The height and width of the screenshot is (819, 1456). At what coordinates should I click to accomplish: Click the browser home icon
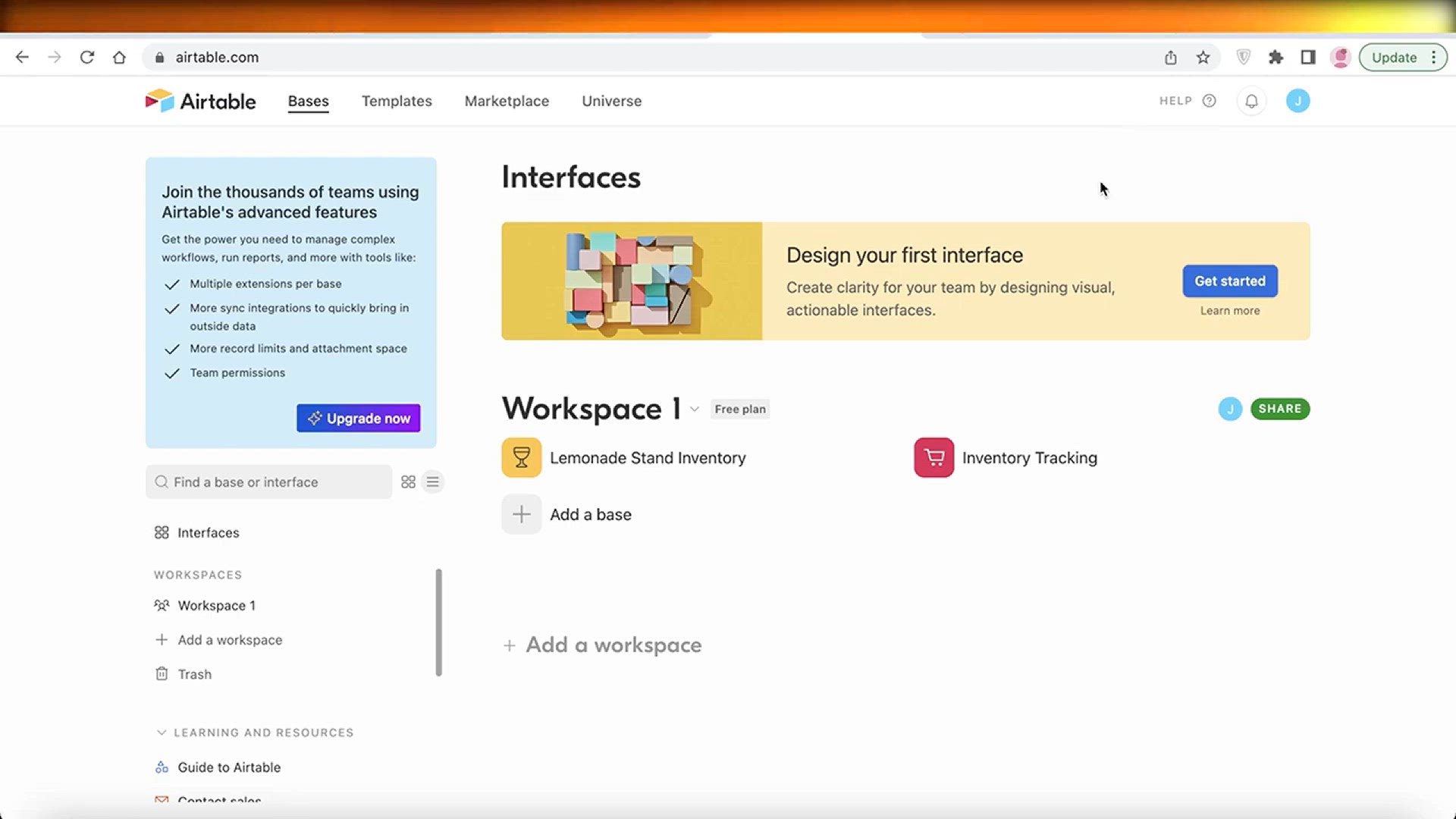pos(119,57)
